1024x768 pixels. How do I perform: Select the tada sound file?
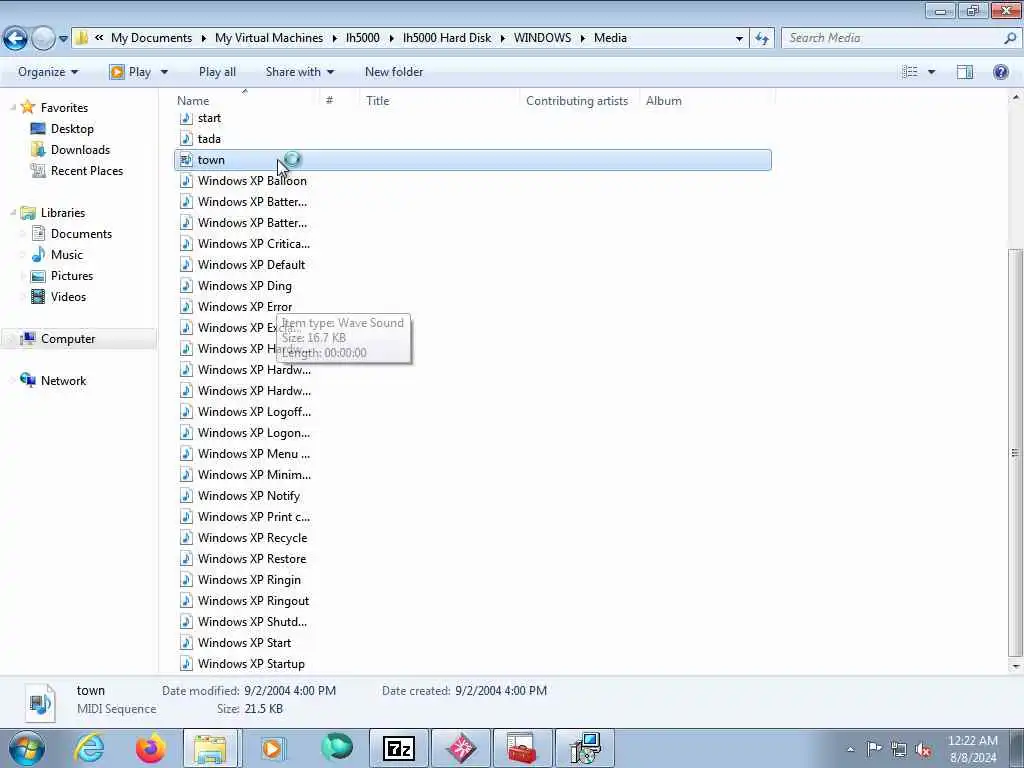click(x=209, y=139)
